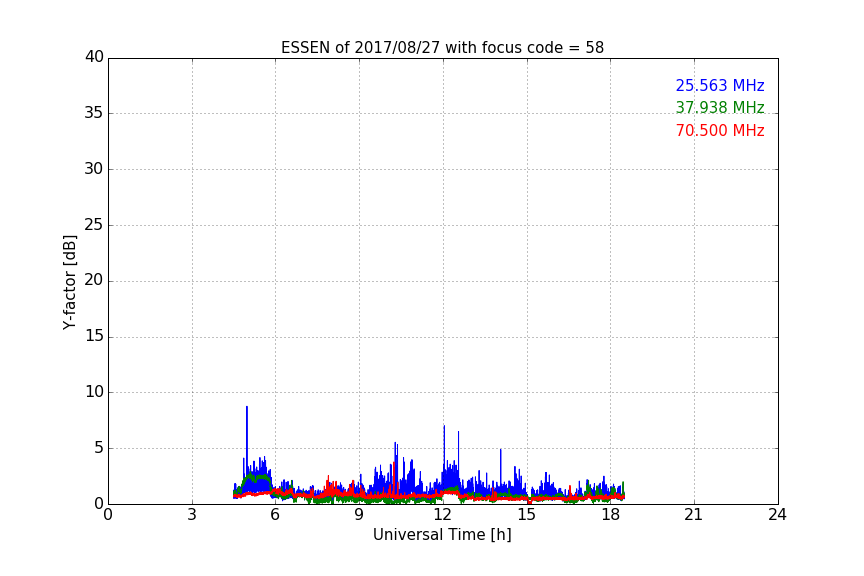Click the x-axis tick label '21'
The height and width of the screenshot is (576, 864).
[694, 515]
